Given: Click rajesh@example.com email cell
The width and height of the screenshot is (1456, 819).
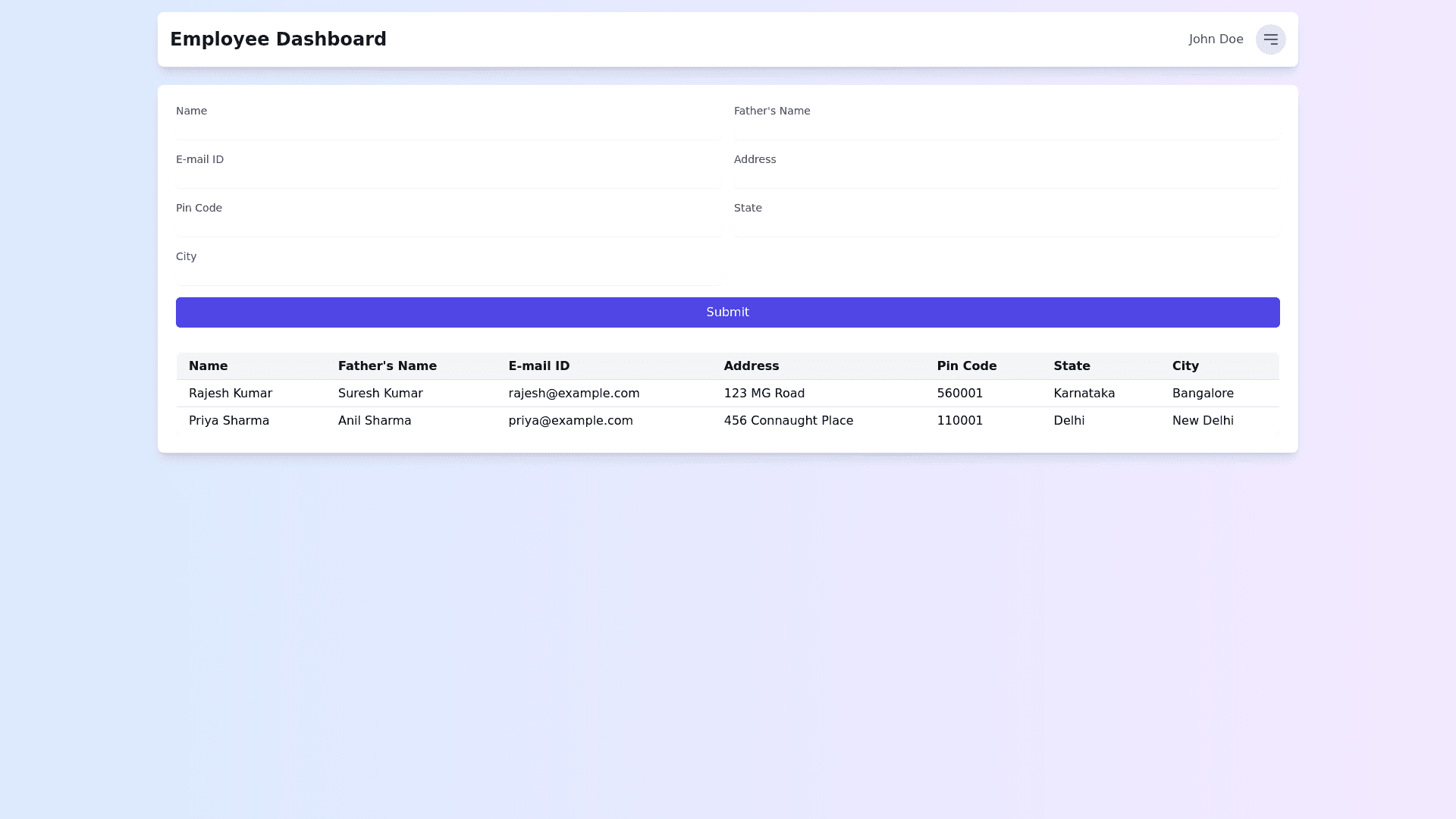Looking at the screenshot, I should 574,394.
